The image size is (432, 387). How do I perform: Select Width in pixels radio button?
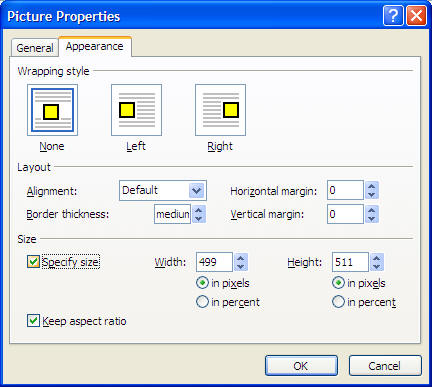point(202,283)
